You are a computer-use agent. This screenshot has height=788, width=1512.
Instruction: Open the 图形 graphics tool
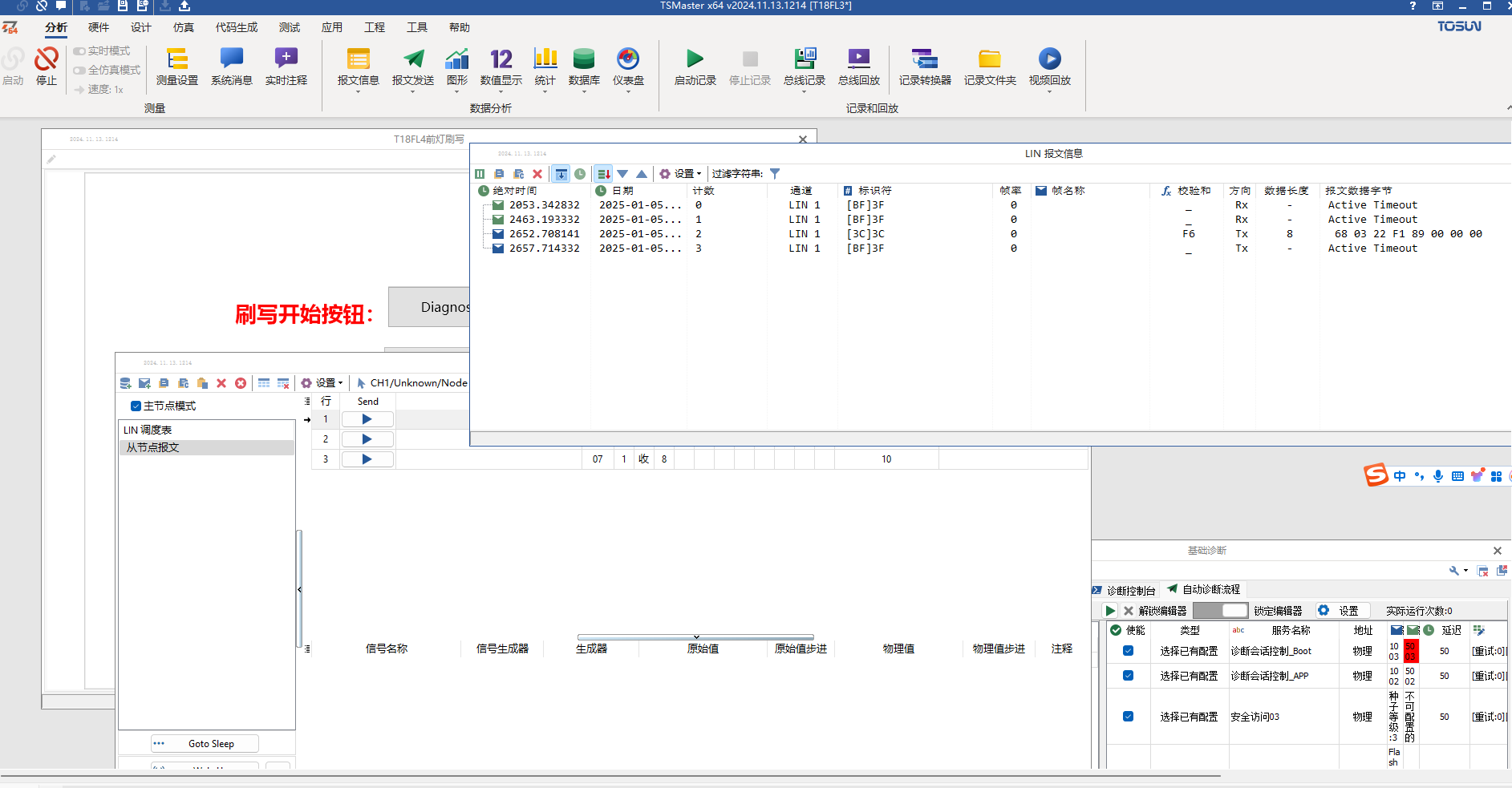[x=456, y=66]
